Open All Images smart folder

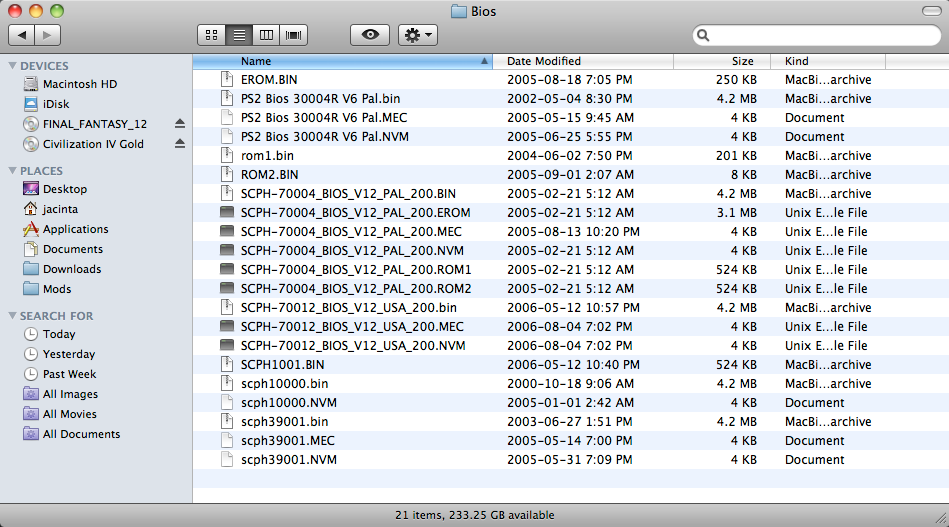(x=70, y=394)
